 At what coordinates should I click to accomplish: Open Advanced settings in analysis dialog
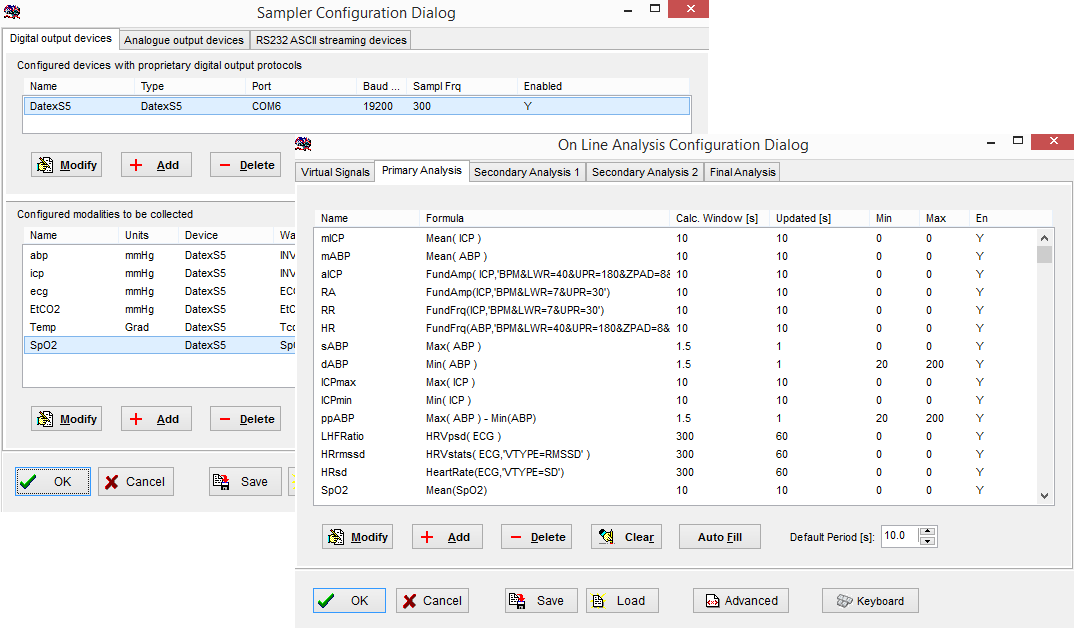[741, 601]
